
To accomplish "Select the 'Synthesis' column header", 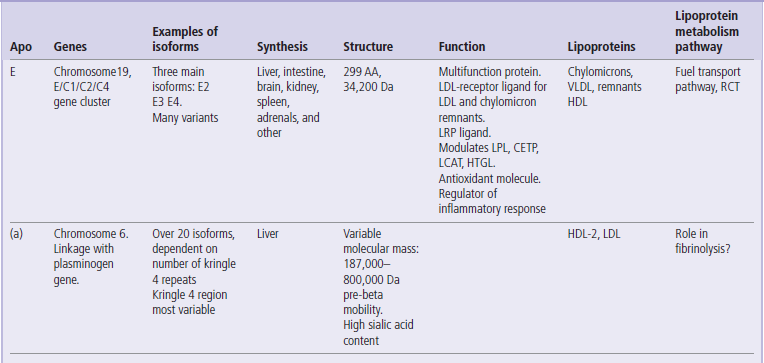I will coord(282,47).
